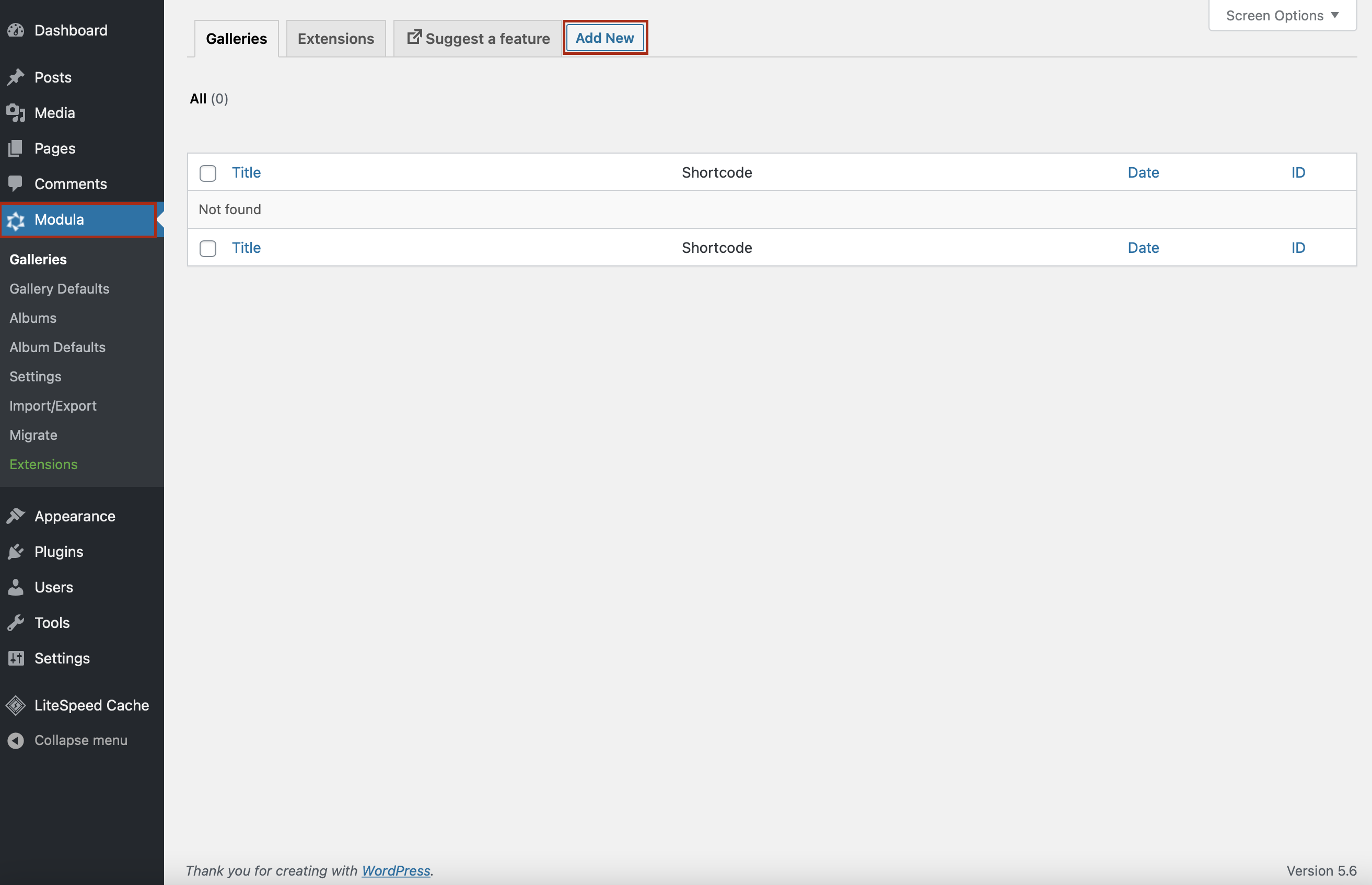Click the Extensions link in Modula menu
The width and height of the screenshot is (1372, 885).
pos(43,463)
